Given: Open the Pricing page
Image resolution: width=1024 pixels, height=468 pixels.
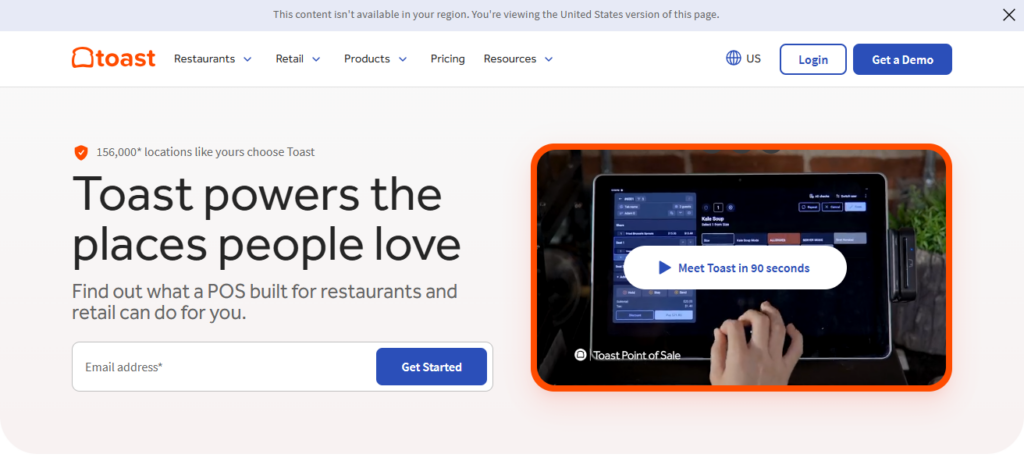Looking at the screenshot, I should 447,59.
